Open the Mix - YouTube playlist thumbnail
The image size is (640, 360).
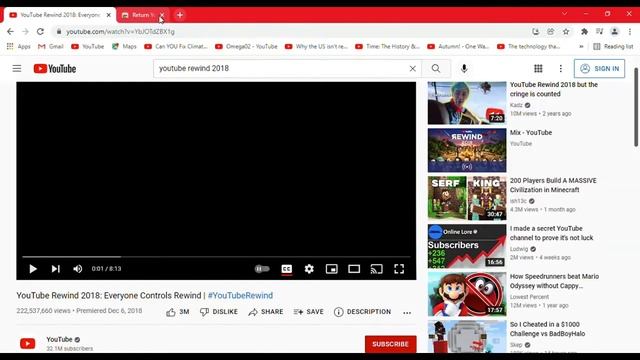tap(467, 150)
